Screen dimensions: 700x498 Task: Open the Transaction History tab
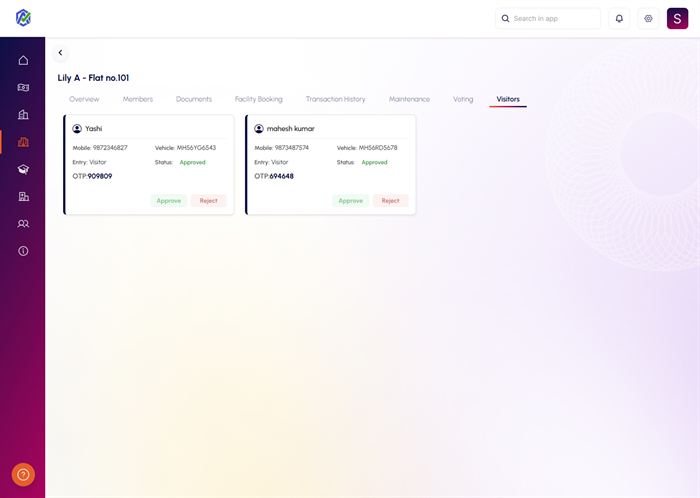335,99
